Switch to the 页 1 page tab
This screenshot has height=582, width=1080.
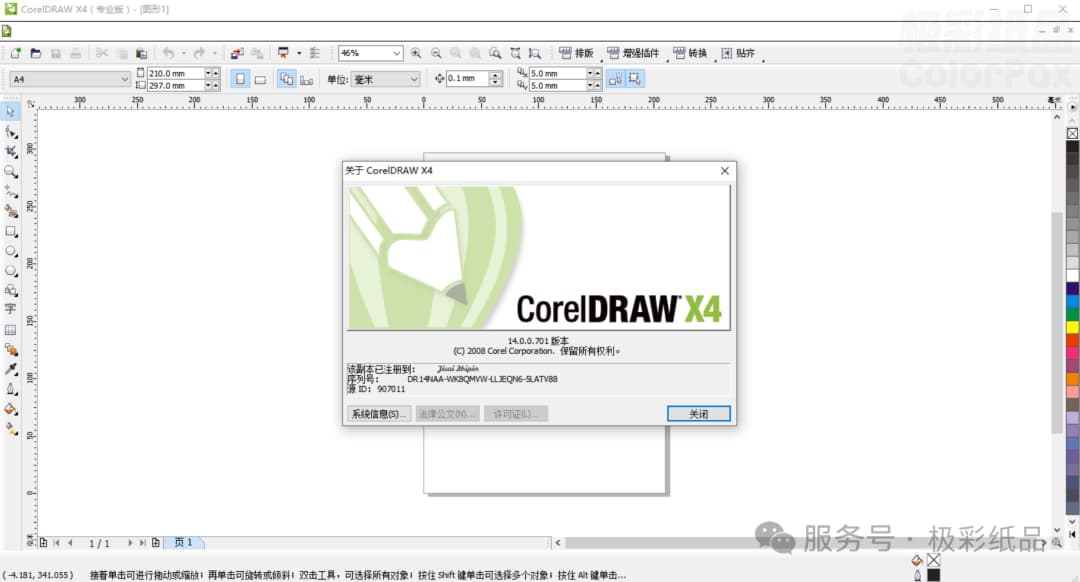(x=183, y=542)
